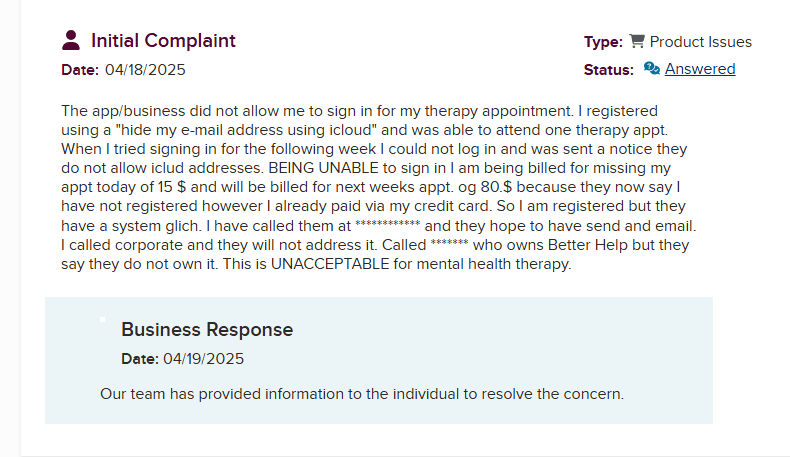Click the shopping cart icon next to Type
Screen dimensions: 790x457
(637, 42)
